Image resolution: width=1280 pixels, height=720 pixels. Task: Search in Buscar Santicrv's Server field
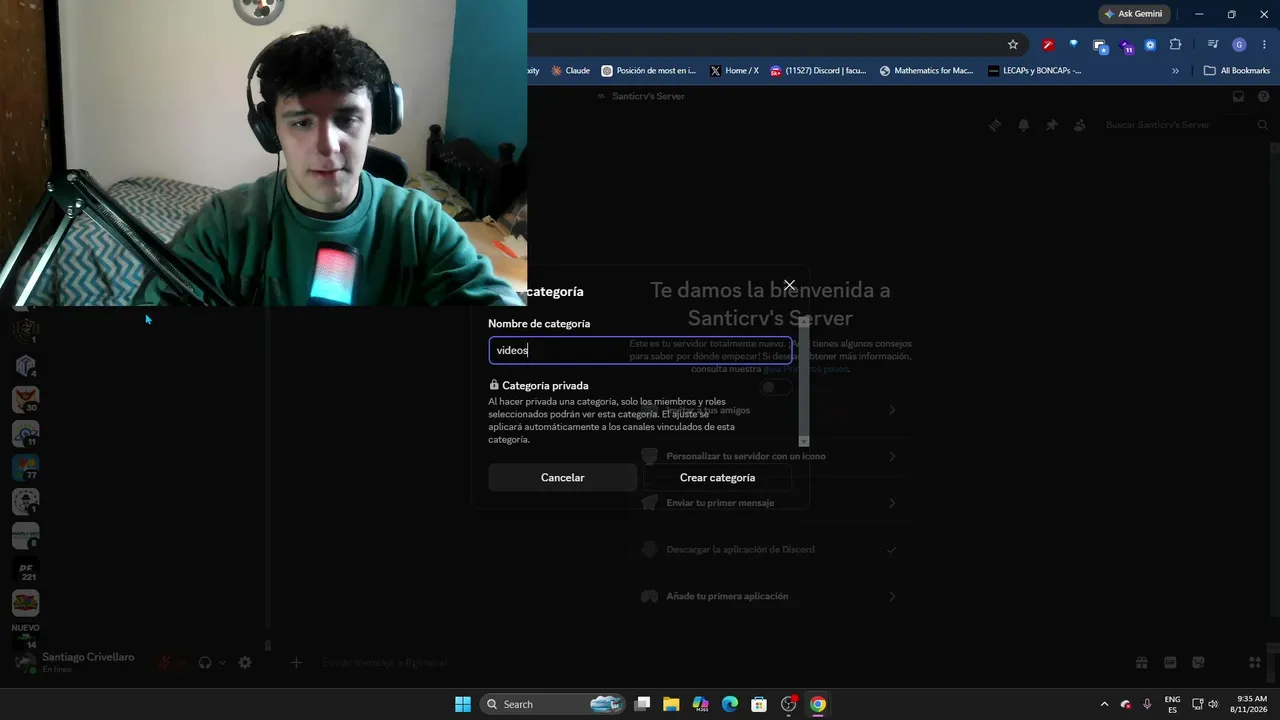[1185, 125]
